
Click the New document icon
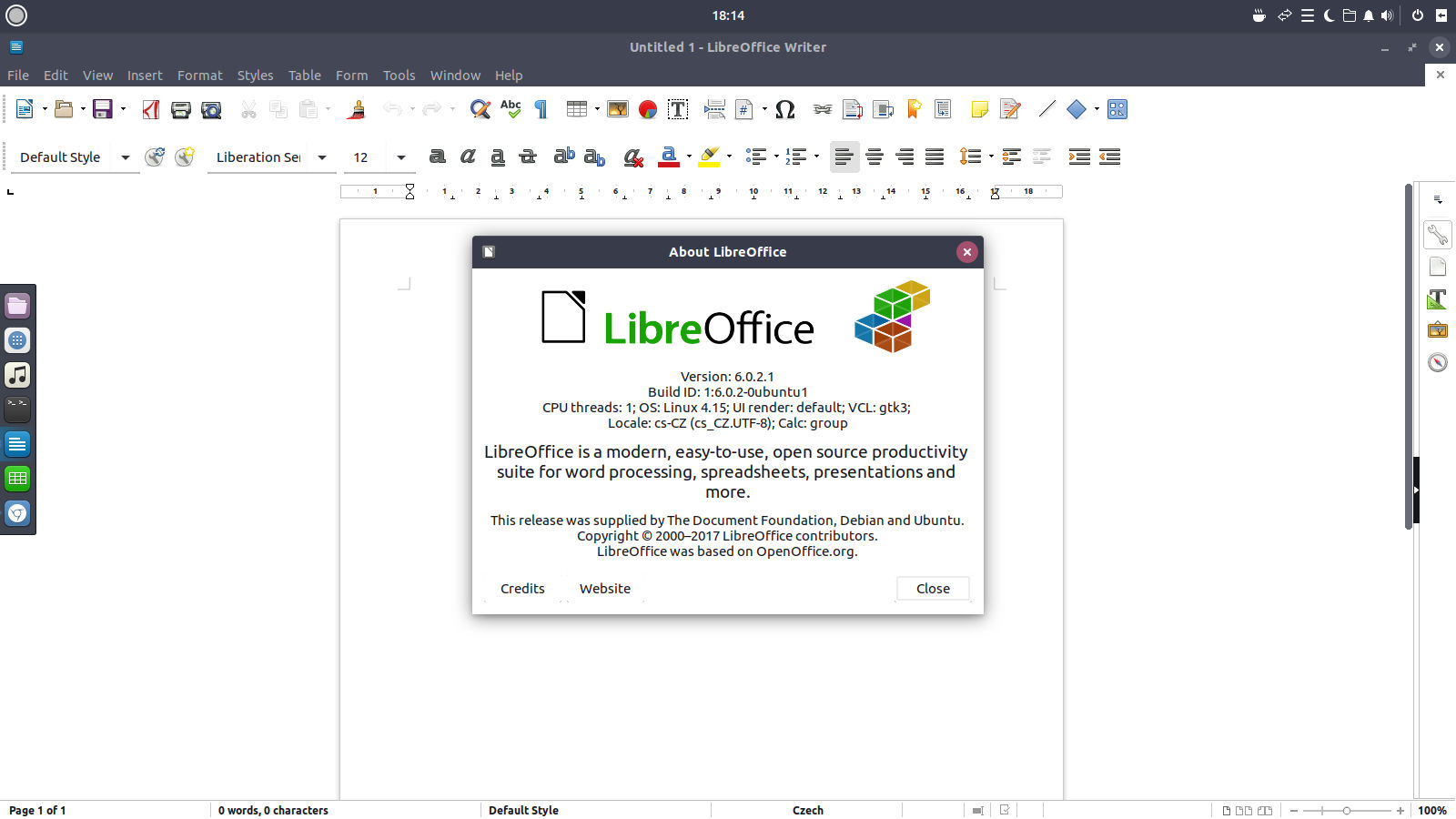click(25, 109)
